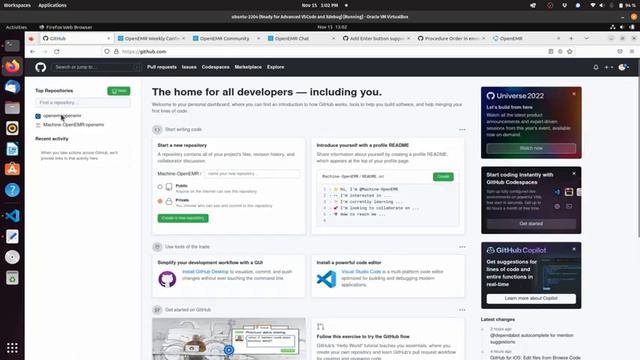The image size is (640, 360).
Task: Open Codespaces in GitHub header
Action: tap(216, 67)
